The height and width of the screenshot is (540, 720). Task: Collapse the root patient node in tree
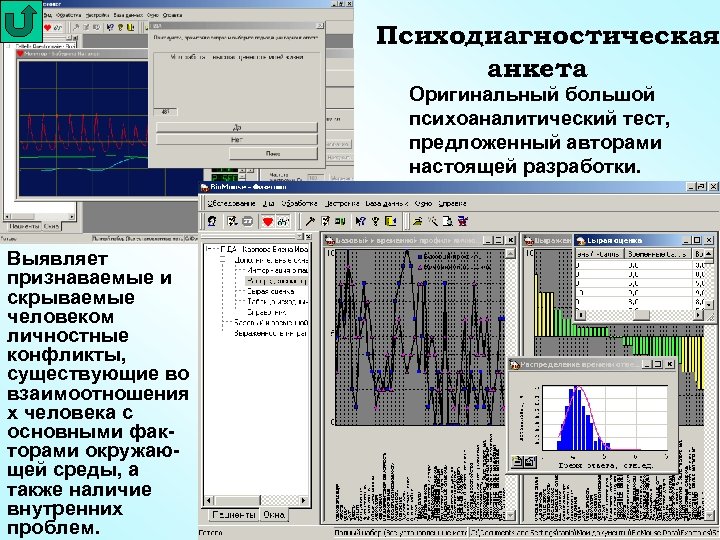coord(208,250)
